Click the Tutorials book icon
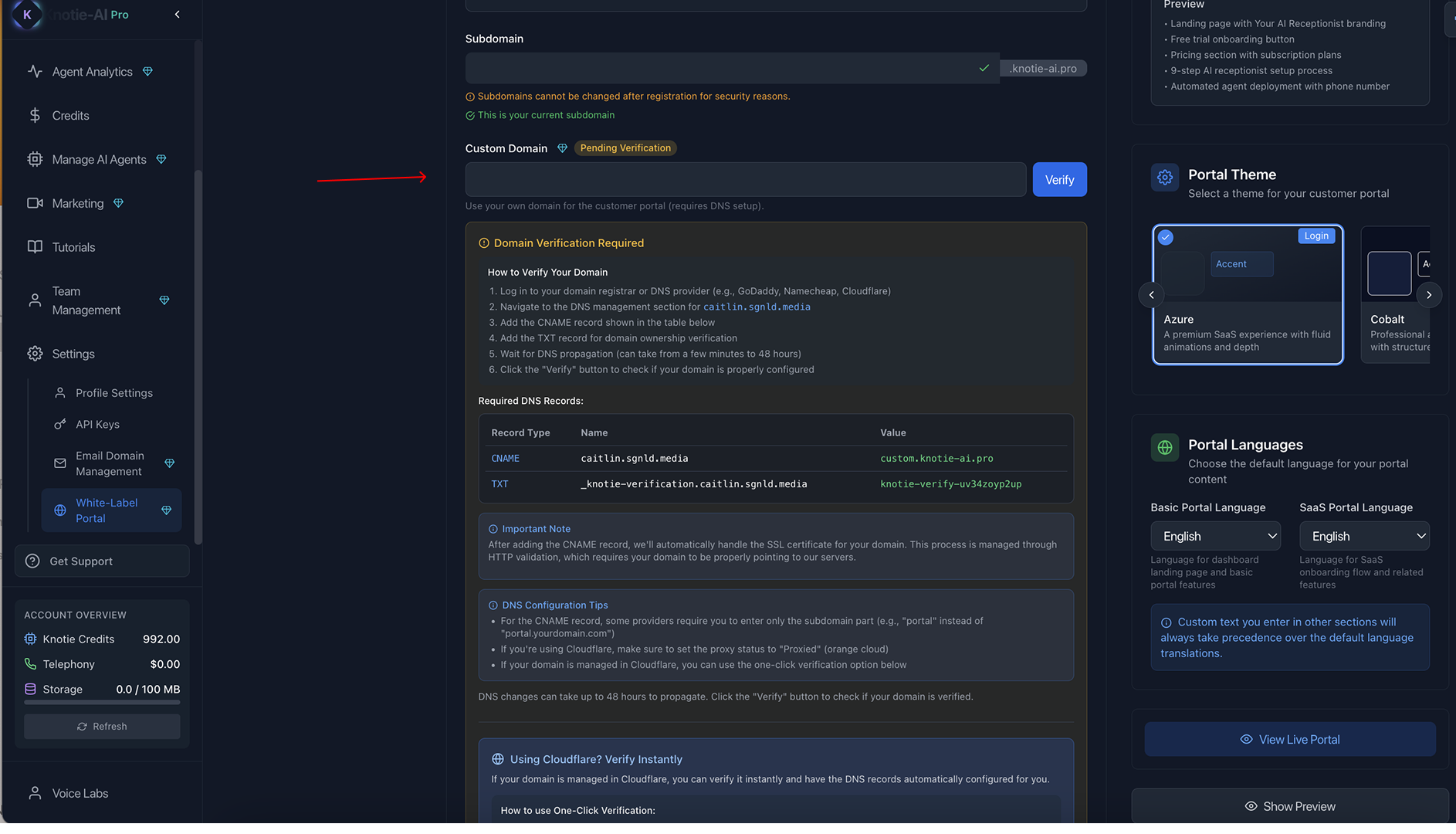 click(x=35, y=248)
